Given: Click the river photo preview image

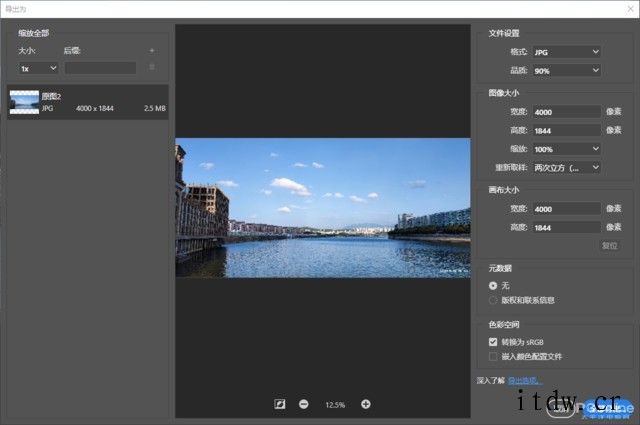Looking at the screenshot, I should click(323, 208).
